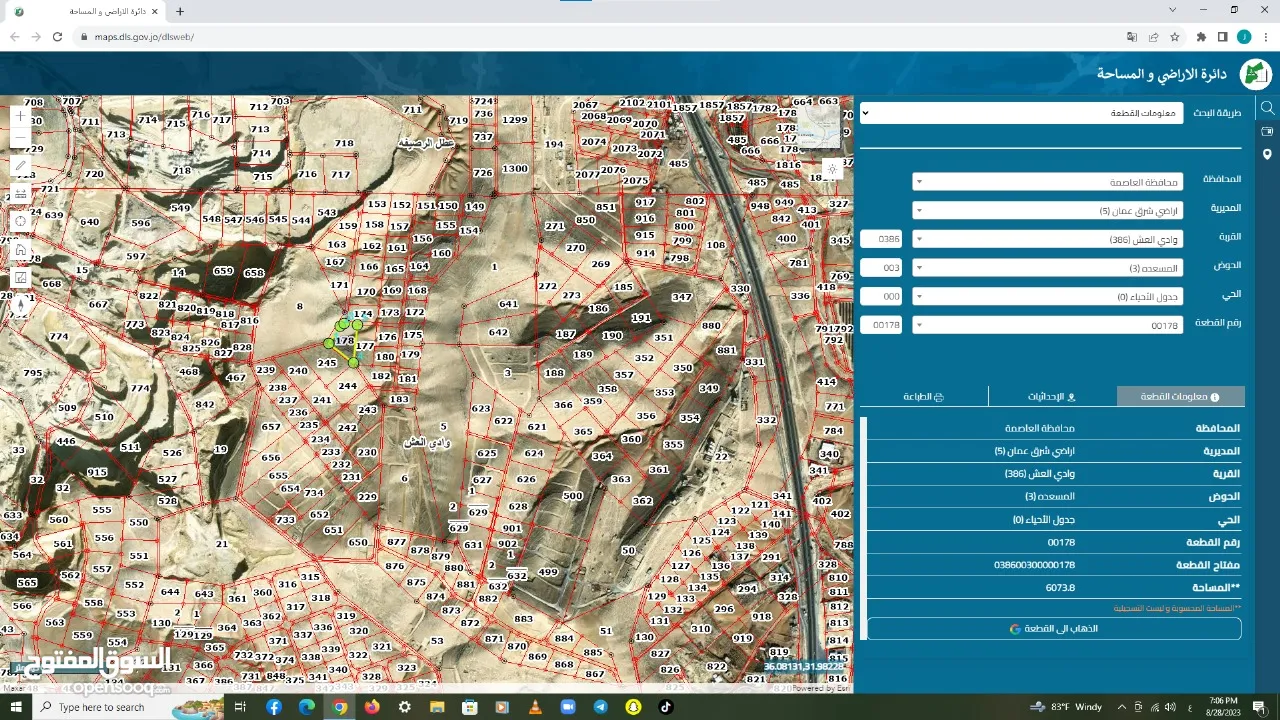1280x720 pixels.
Task: Go back in the browser
Action: [x=14, y=37]
